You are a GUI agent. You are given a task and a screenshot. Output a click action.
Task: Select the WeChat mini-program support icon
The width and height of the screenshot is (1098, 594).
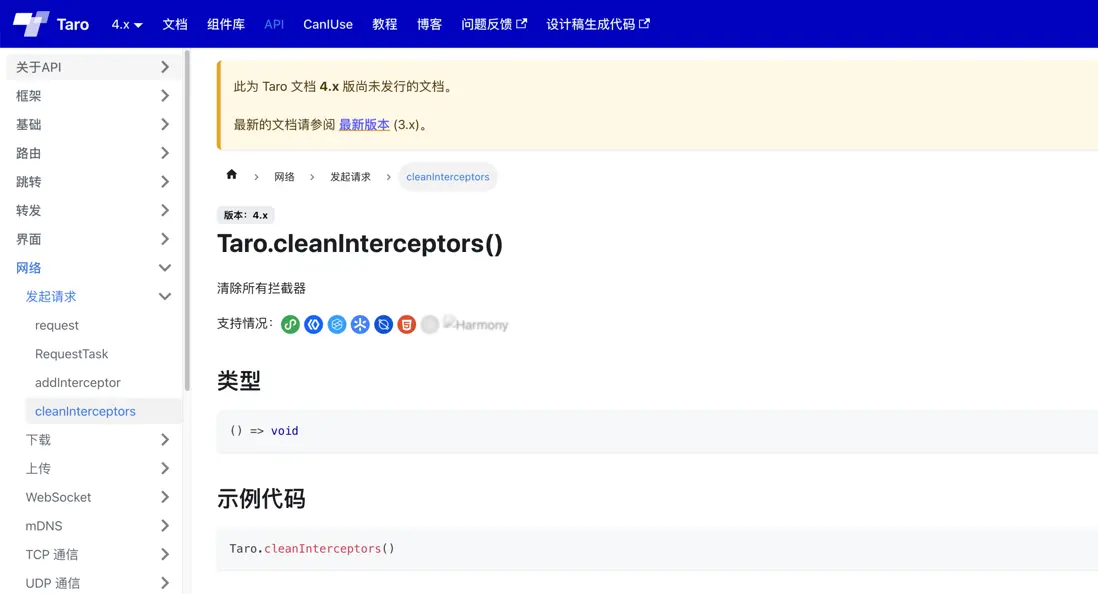tap(290, 324)
